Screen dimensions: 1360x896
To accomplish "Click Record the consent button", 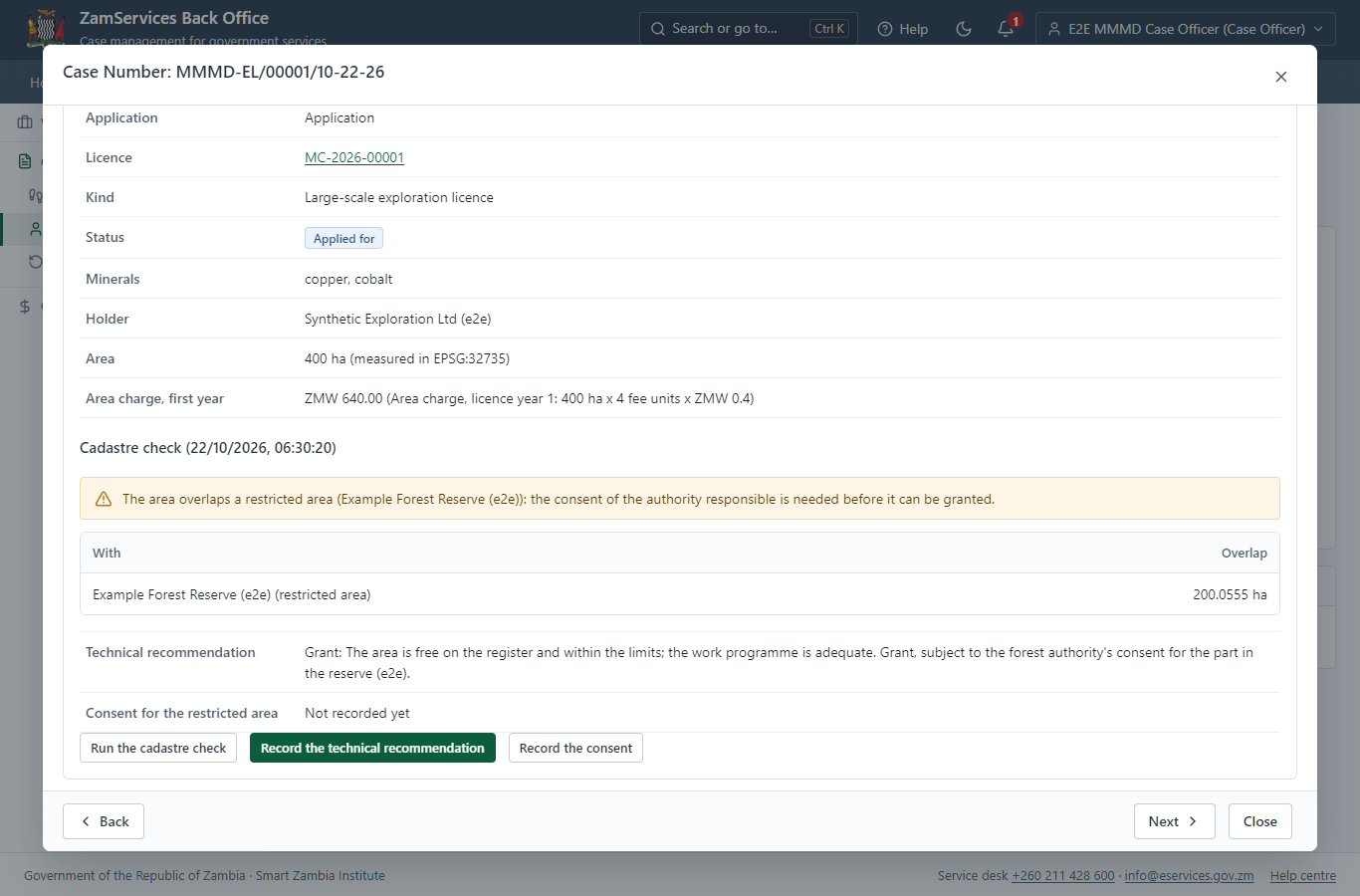I will click(x=575, y=748).
